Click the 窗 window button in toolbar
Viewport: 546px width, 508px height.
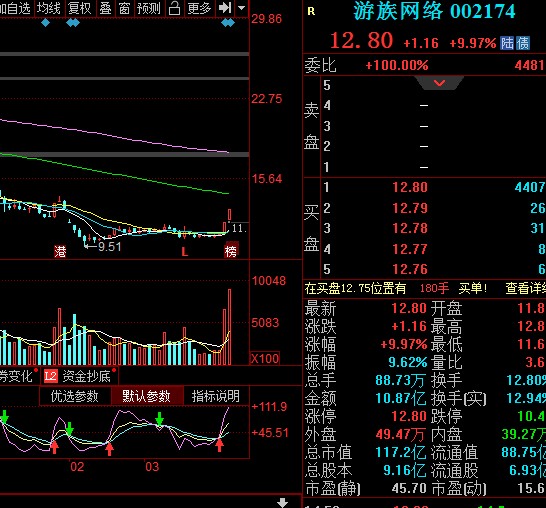[x=124, y=8]
